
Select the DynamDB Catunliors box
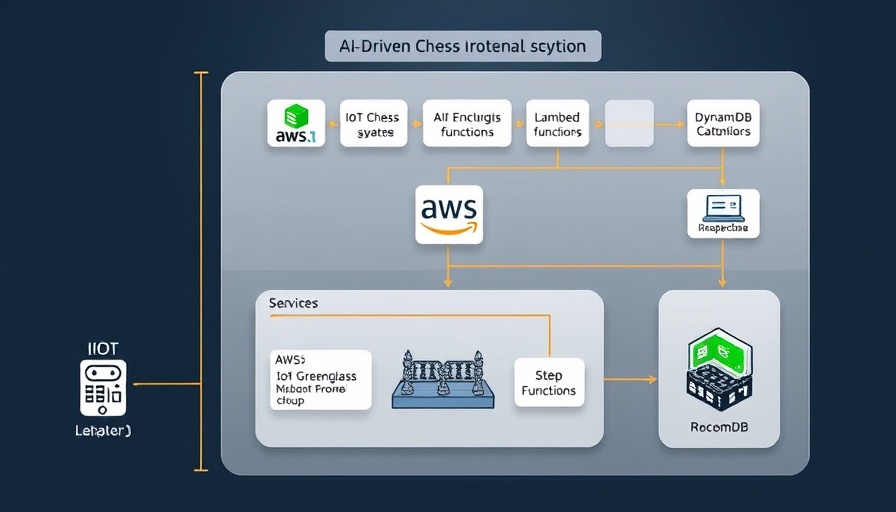point(723,123)
